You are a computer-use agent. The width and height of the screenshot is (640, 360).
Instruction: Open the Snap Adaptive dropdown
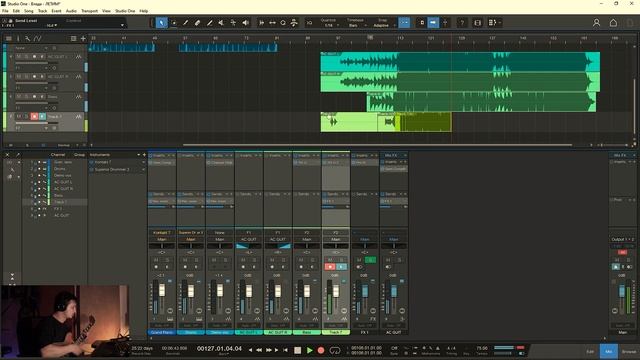[x=382, y=25]
